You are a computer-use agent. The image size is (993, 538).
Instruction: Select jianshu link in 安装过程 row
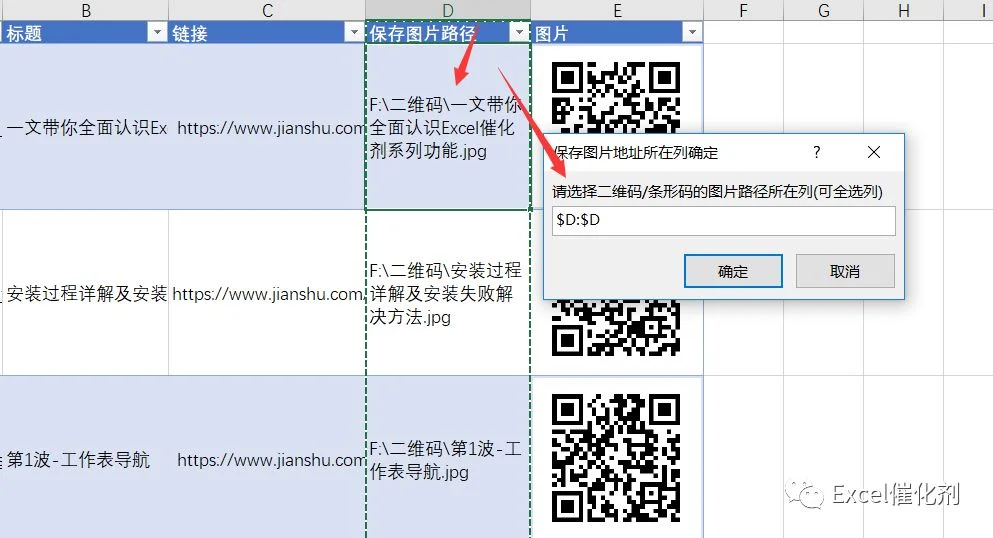(267, 293)
